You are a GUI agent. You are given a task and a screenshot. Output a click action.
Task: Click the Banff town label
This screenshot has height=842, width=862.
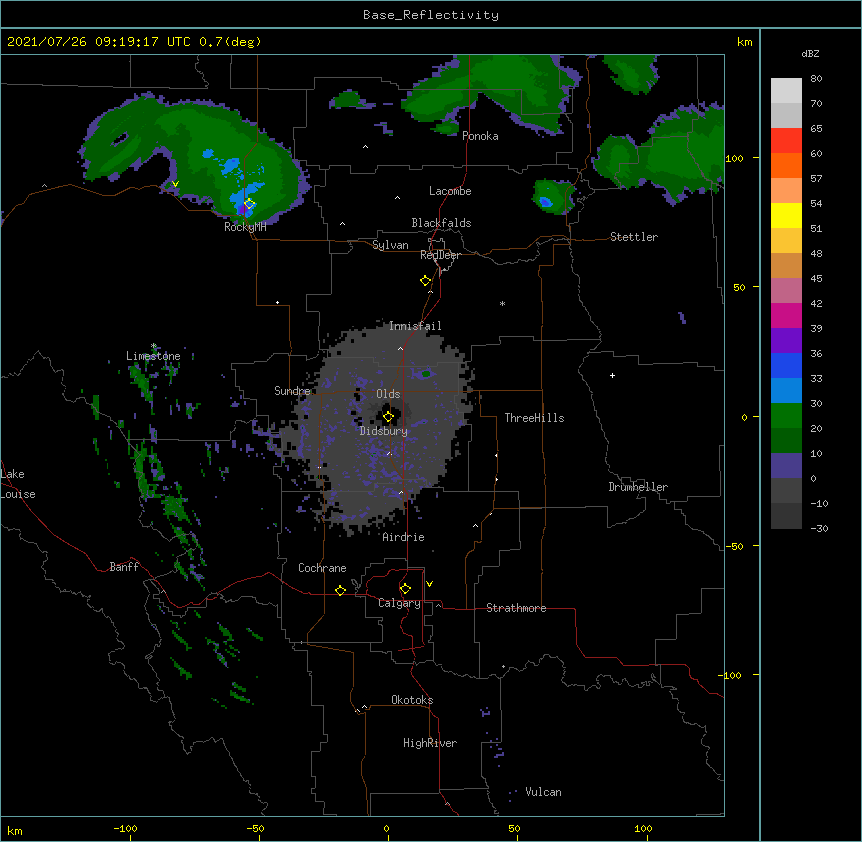click(x=124, y=567)
